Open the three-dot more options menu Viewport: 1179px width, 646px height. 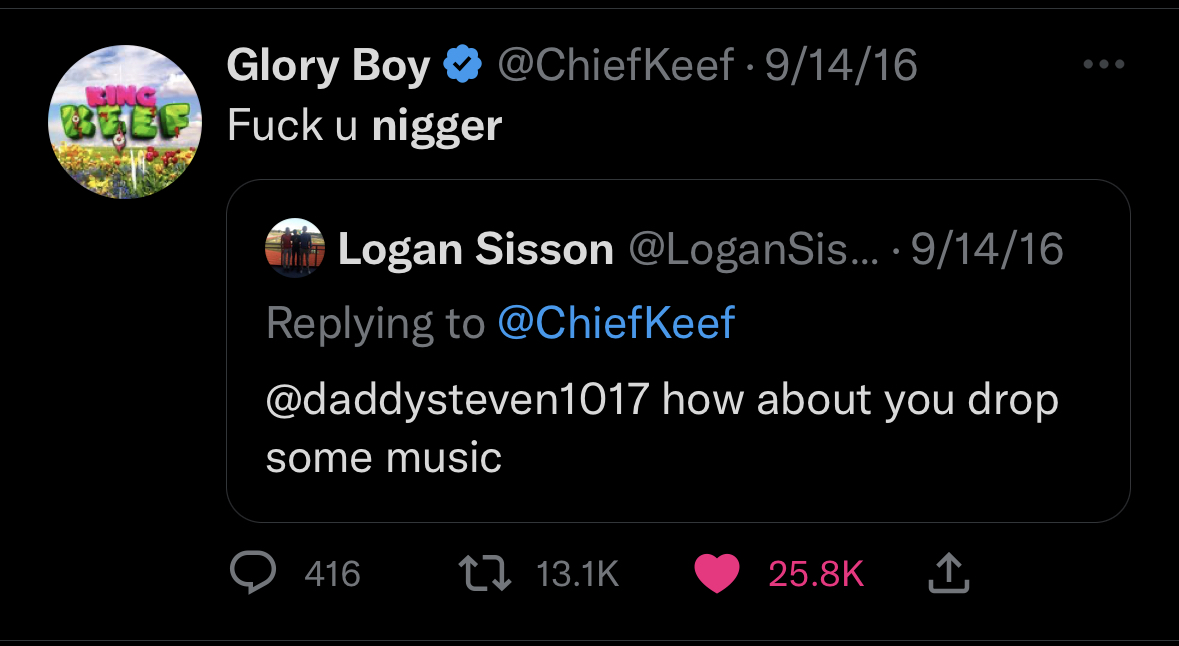pos(1104,65)
